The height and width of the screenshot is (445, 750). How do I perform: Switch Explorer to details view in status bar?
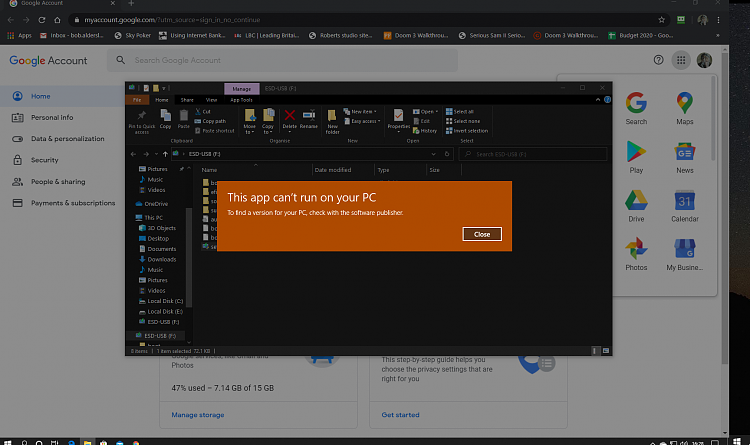[595, 351]
